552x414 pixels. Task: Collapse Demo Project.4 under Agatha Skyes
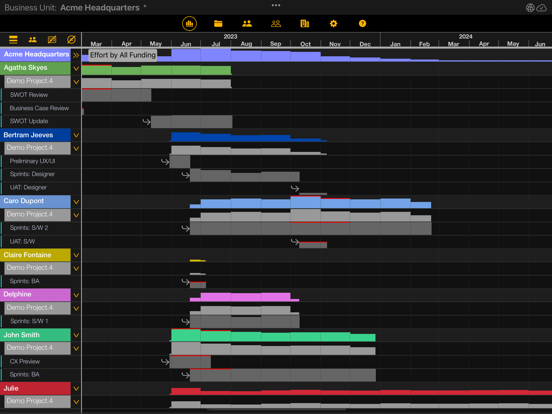click(x=76, y=82)
